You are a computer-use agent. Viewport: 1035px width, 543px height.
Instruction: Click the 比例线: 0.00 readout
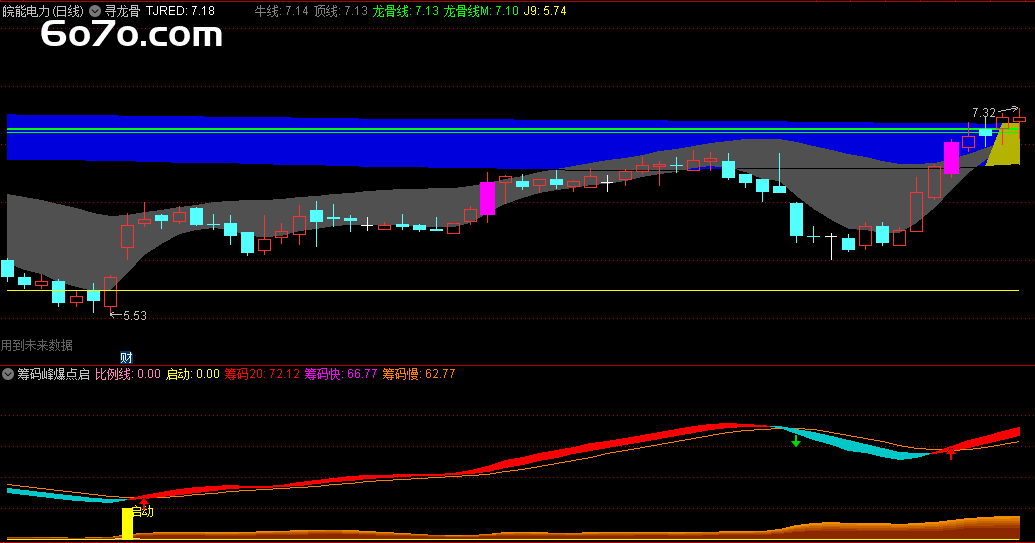tap(128, 374)
